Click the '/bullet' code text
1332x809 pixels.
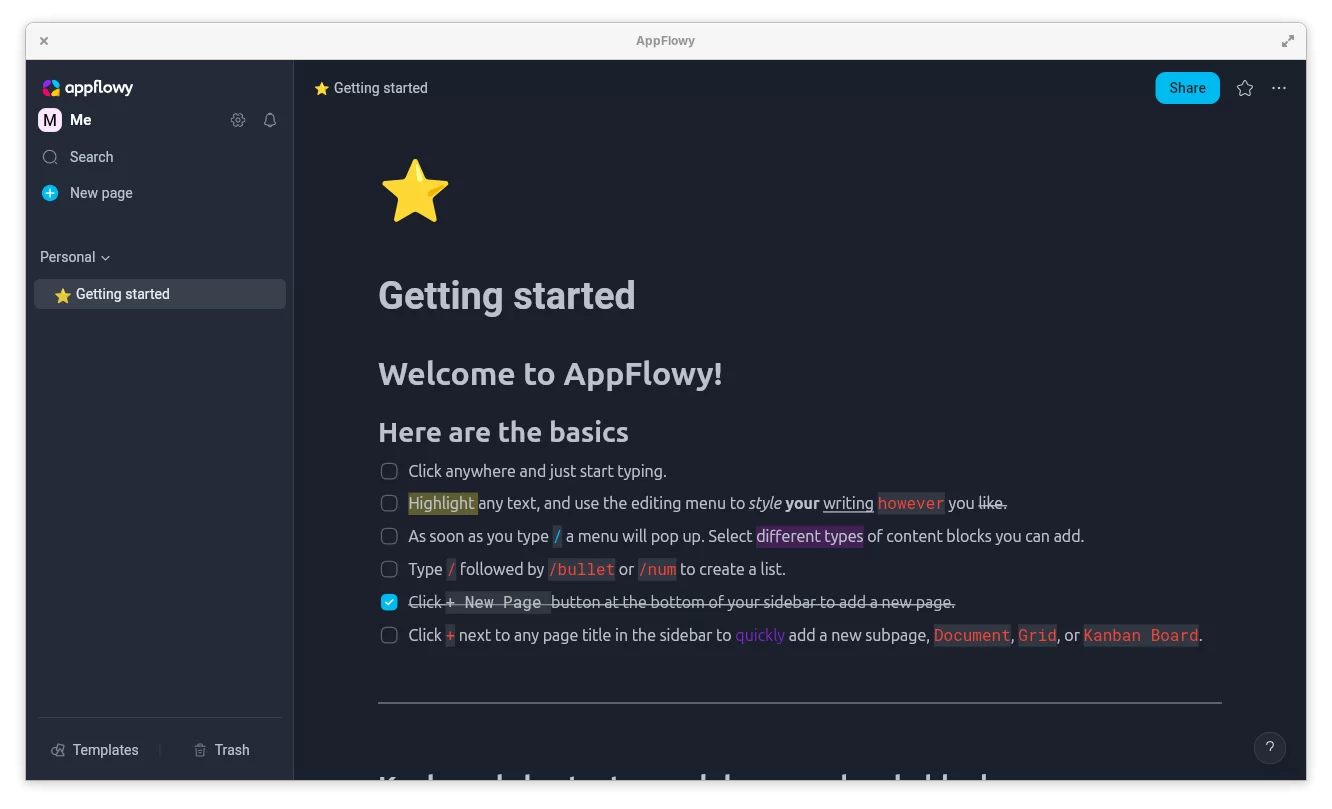tap(581, 569)
